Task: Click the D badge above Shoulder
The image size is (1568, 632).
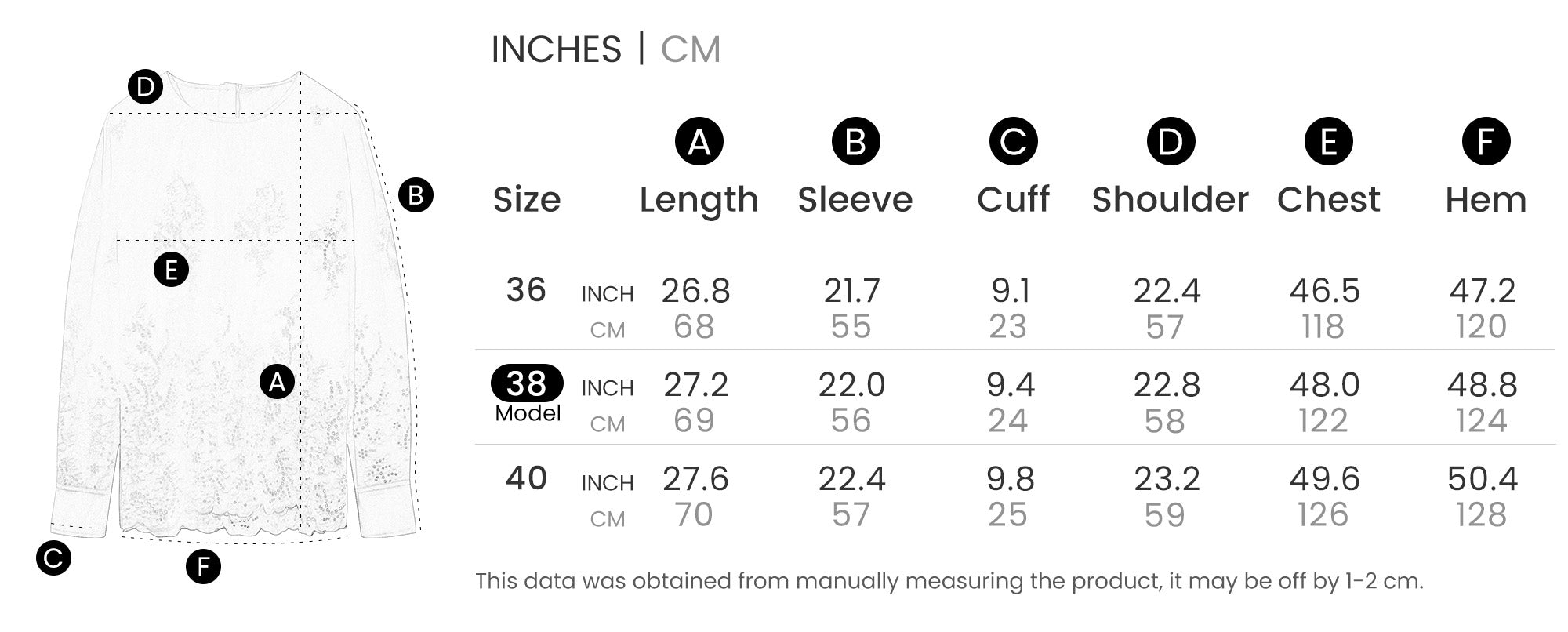Action: point(1171,141)
